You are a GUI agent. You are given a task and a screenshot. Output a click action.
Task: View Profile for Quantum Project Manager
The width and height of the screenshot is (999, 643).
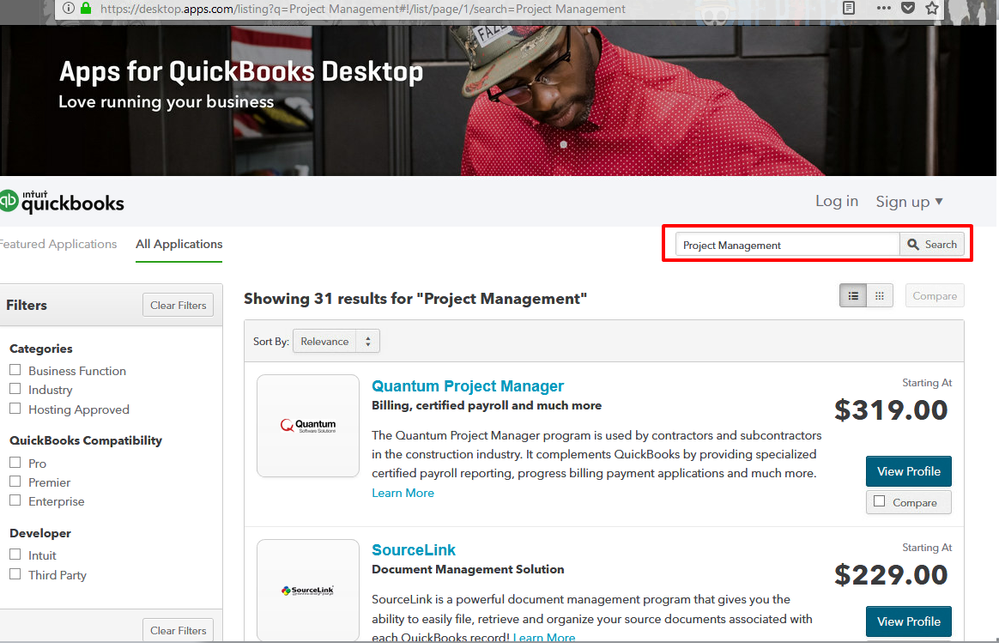(909, 472)
